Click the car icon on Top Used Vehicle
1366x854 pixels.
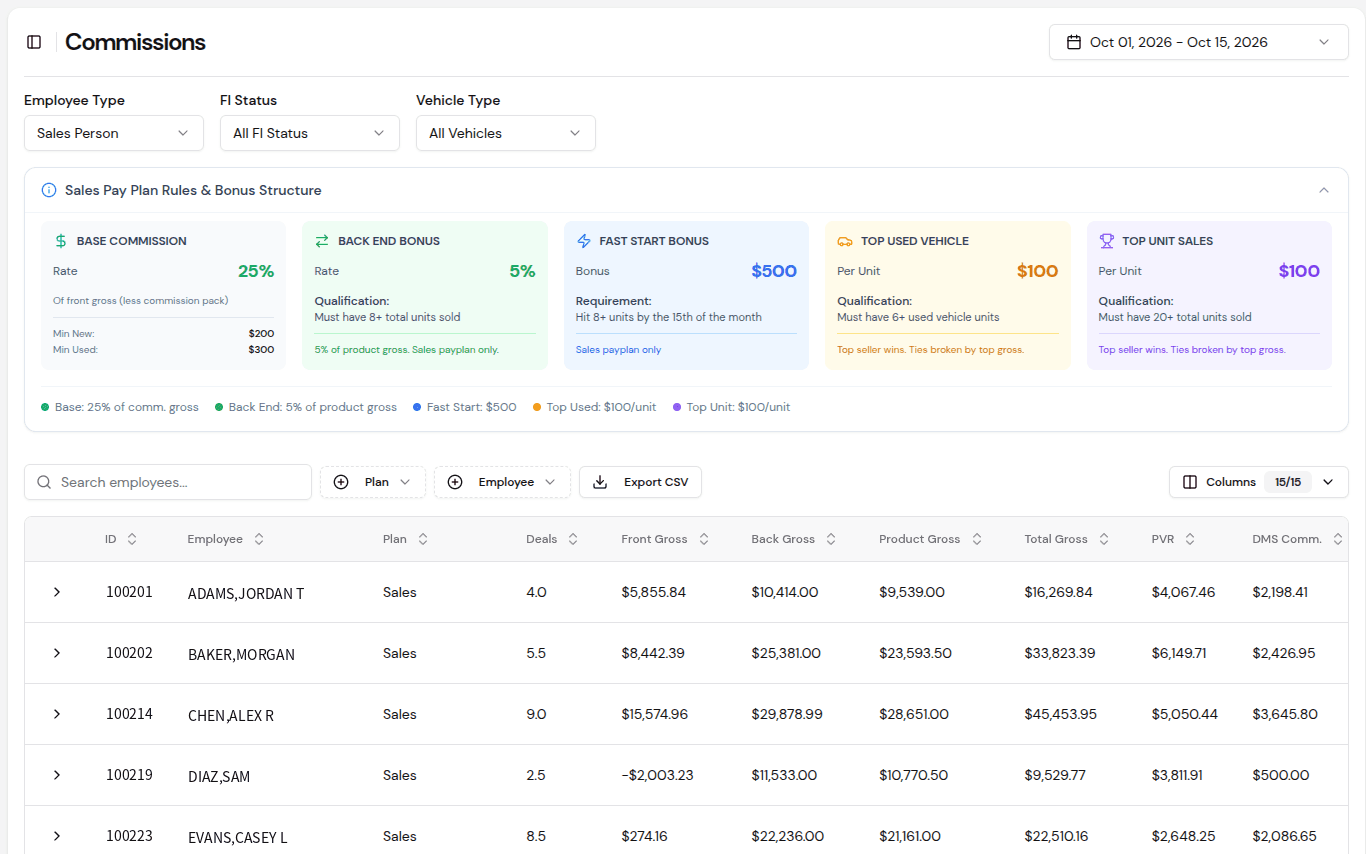[845, 241]
